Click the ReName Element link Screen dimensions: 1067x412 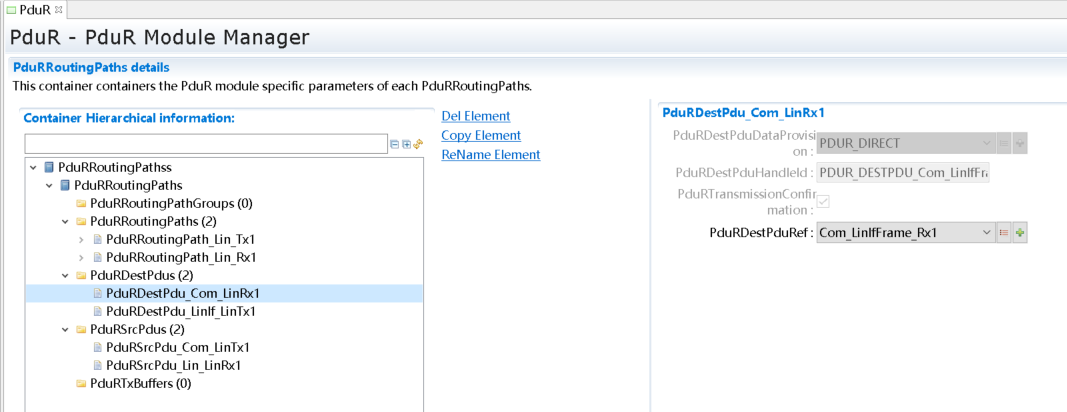coord(490,155)
